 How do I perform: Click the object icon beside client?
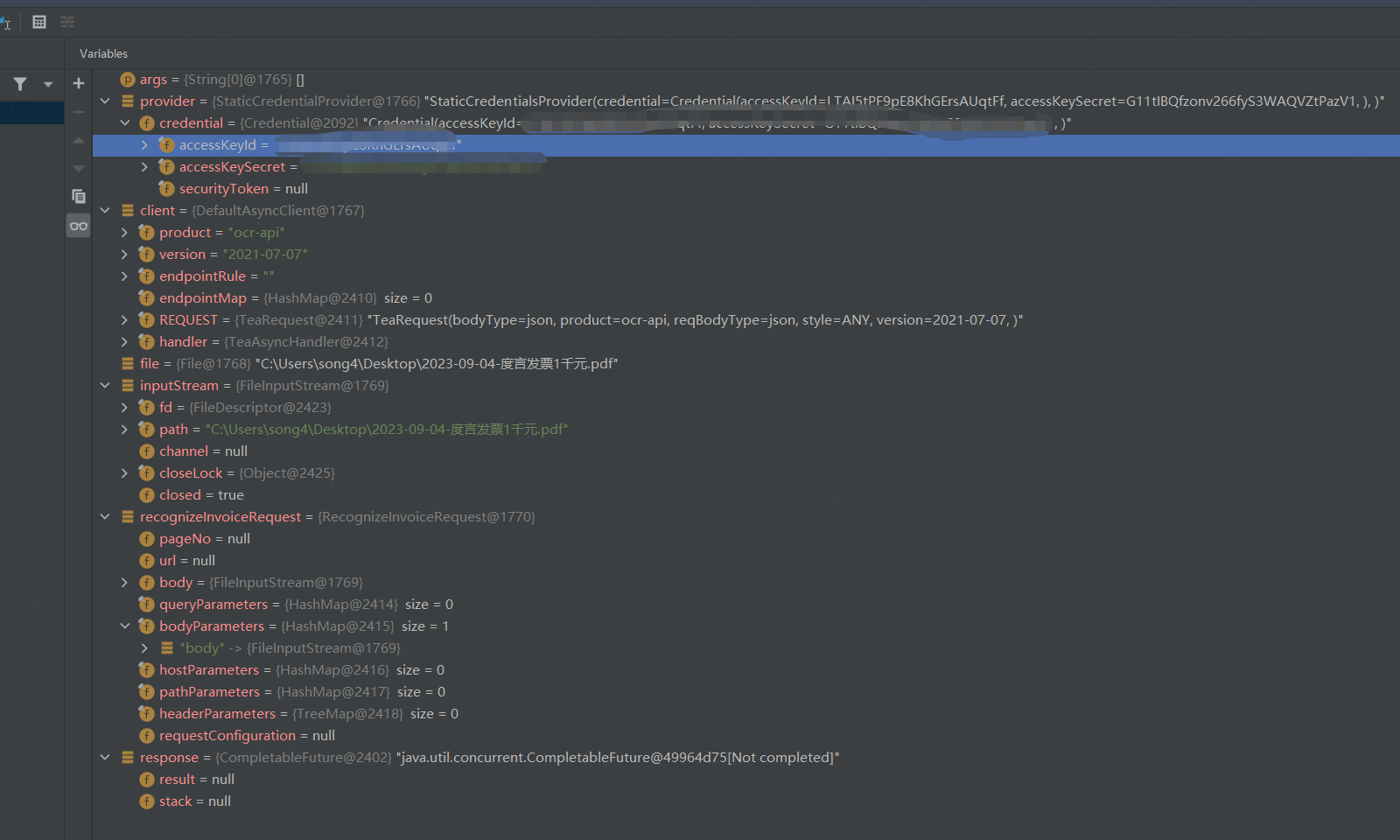pos(128,211)
